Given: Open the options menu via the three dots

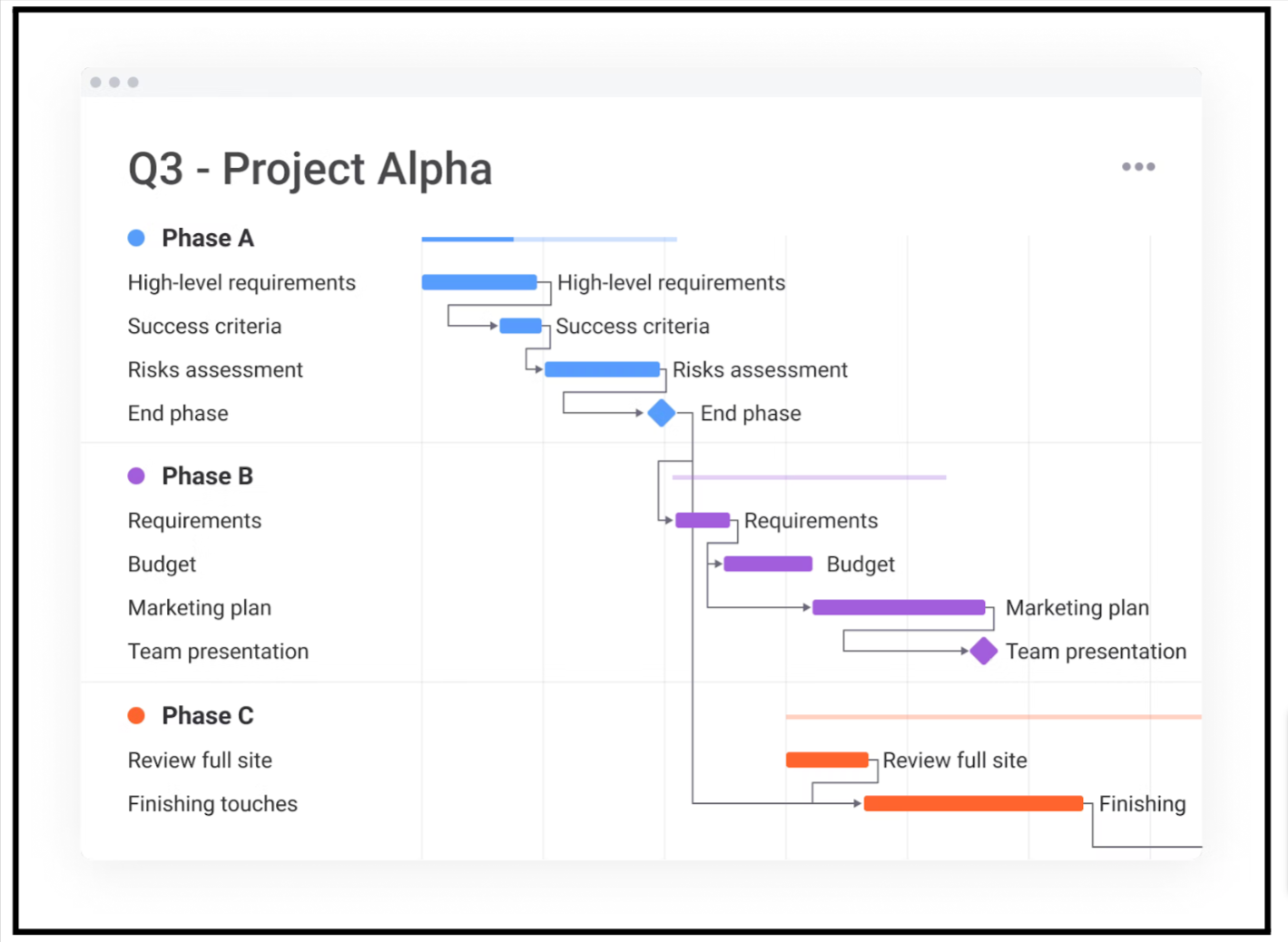Looking at the screenshot, I should point(1139,167).
